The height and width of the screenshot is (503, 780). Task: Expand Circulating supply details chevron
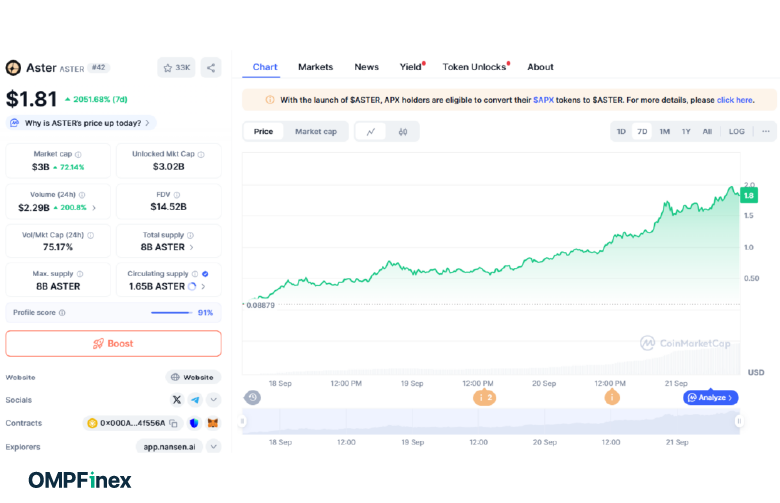pyautogui.click(x=203, y=287)
